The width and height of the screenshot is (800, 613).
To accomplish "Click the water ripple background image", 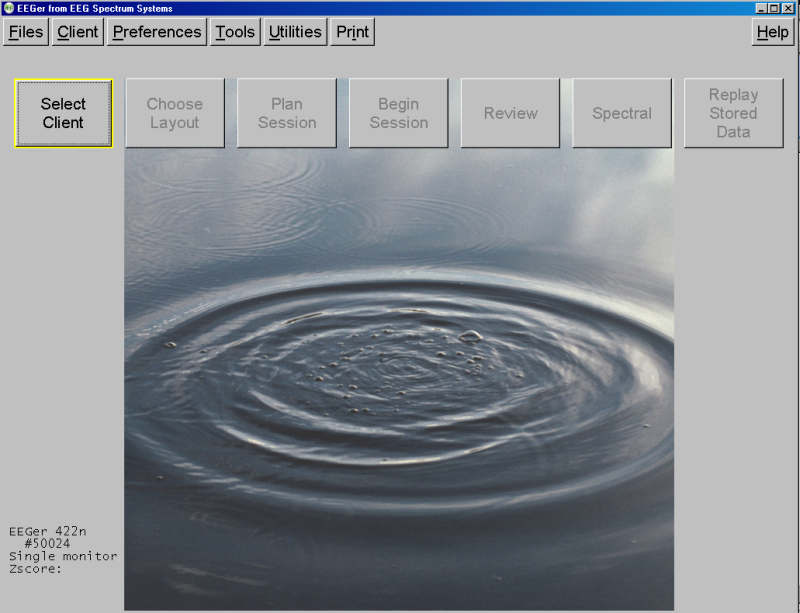I will [399, 380].
